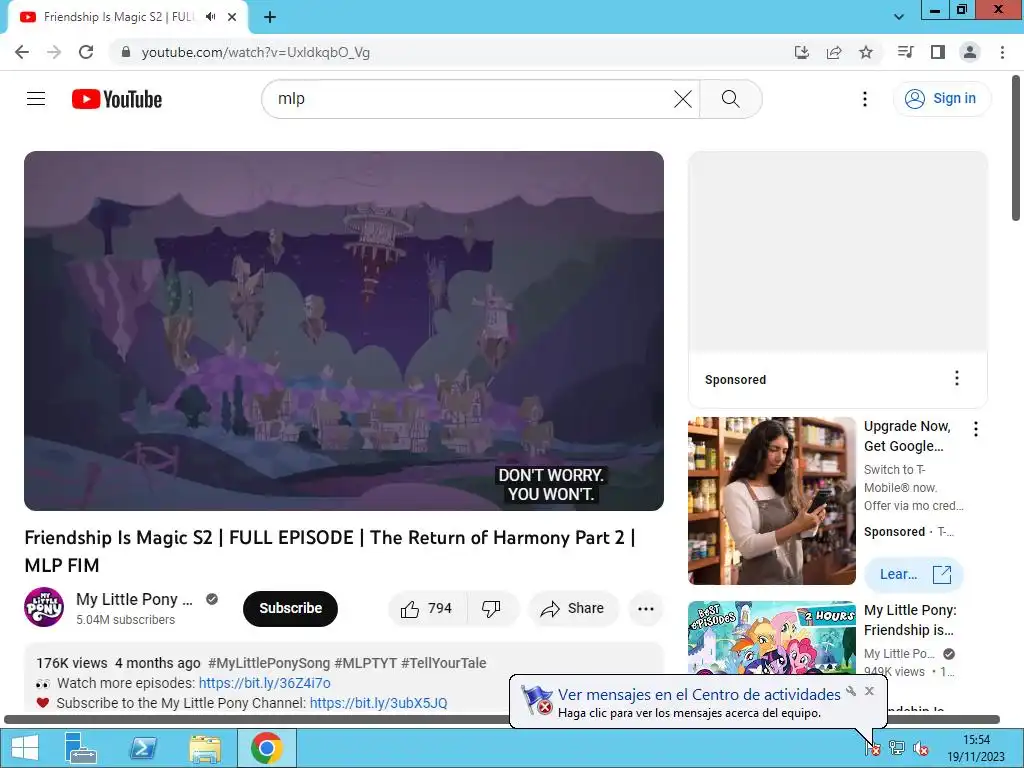Click the Sign in button
Screen dimensions: 1024x768
[x=941, y=99]
